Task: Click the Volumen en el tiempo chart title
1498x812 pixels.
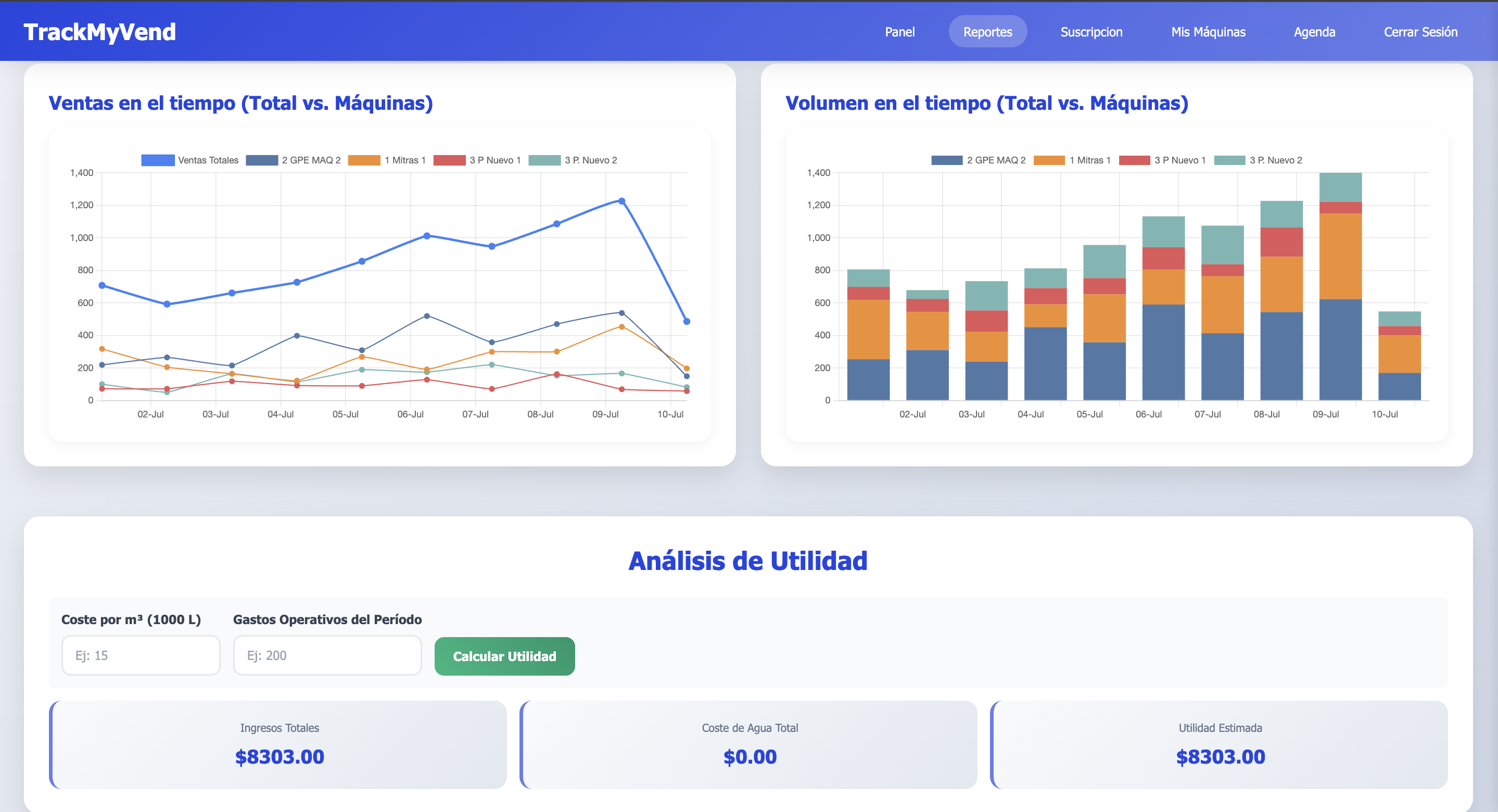Action: pyautogui.click(x=987, y=103)
